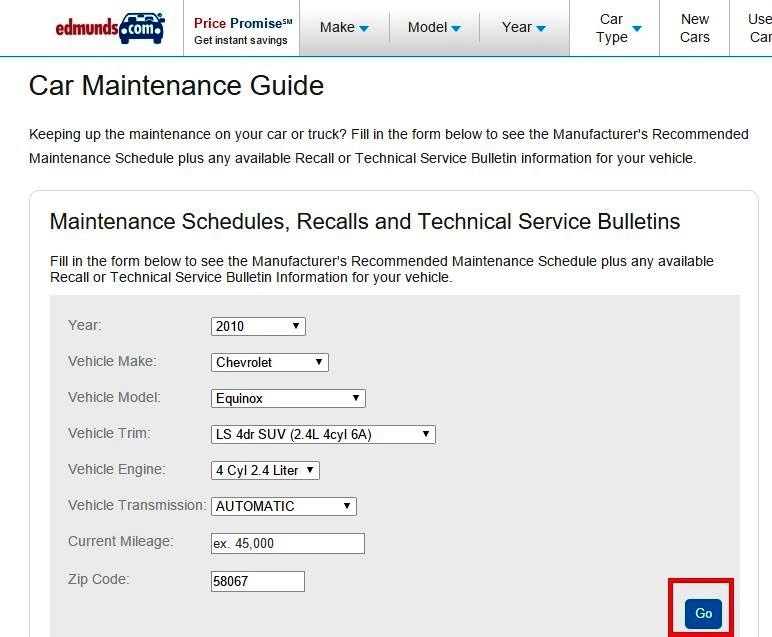
Task: Go to New Cars
Action: (695, 28)
